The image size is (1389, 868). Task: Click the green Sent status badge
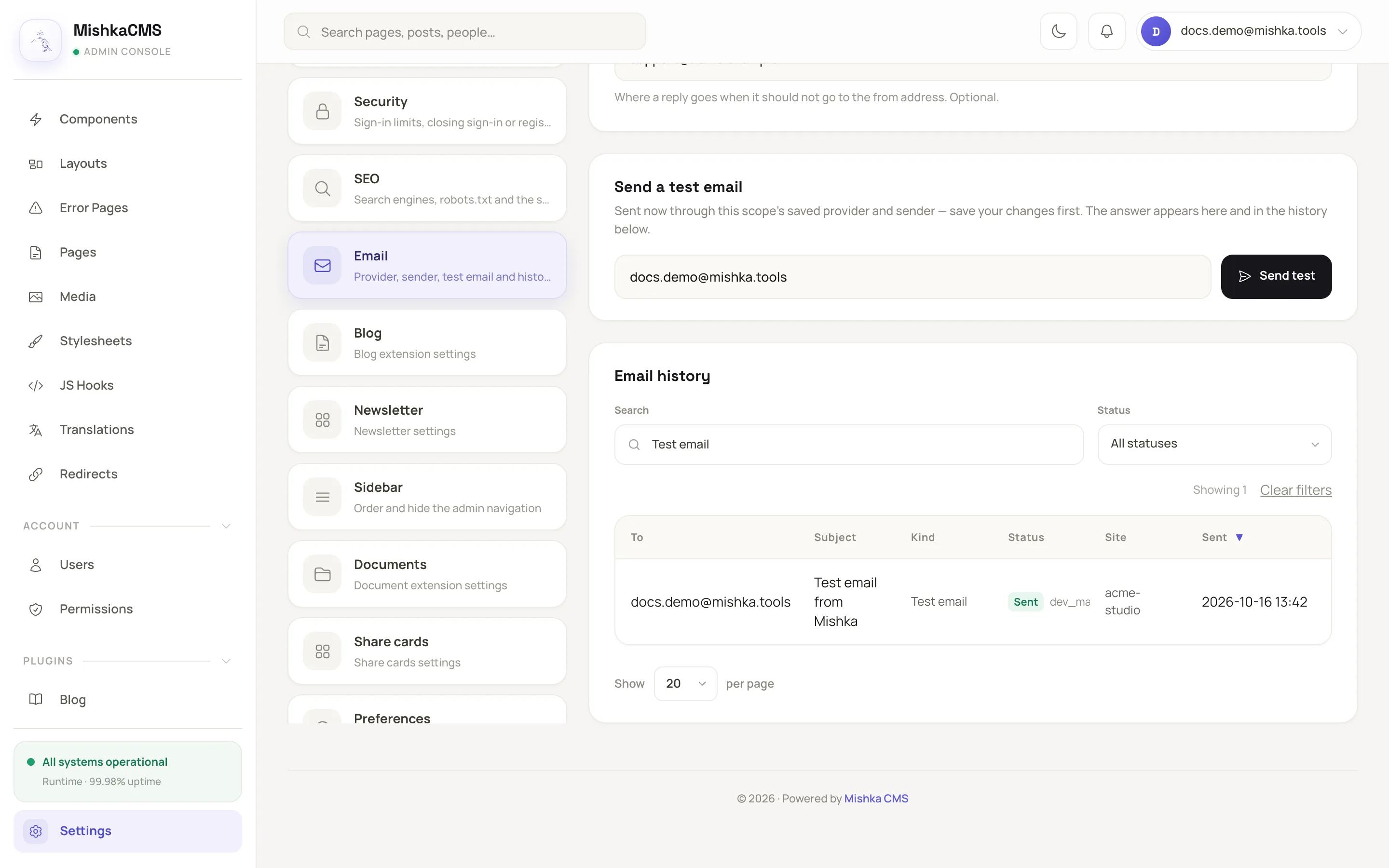point(1025,602)
